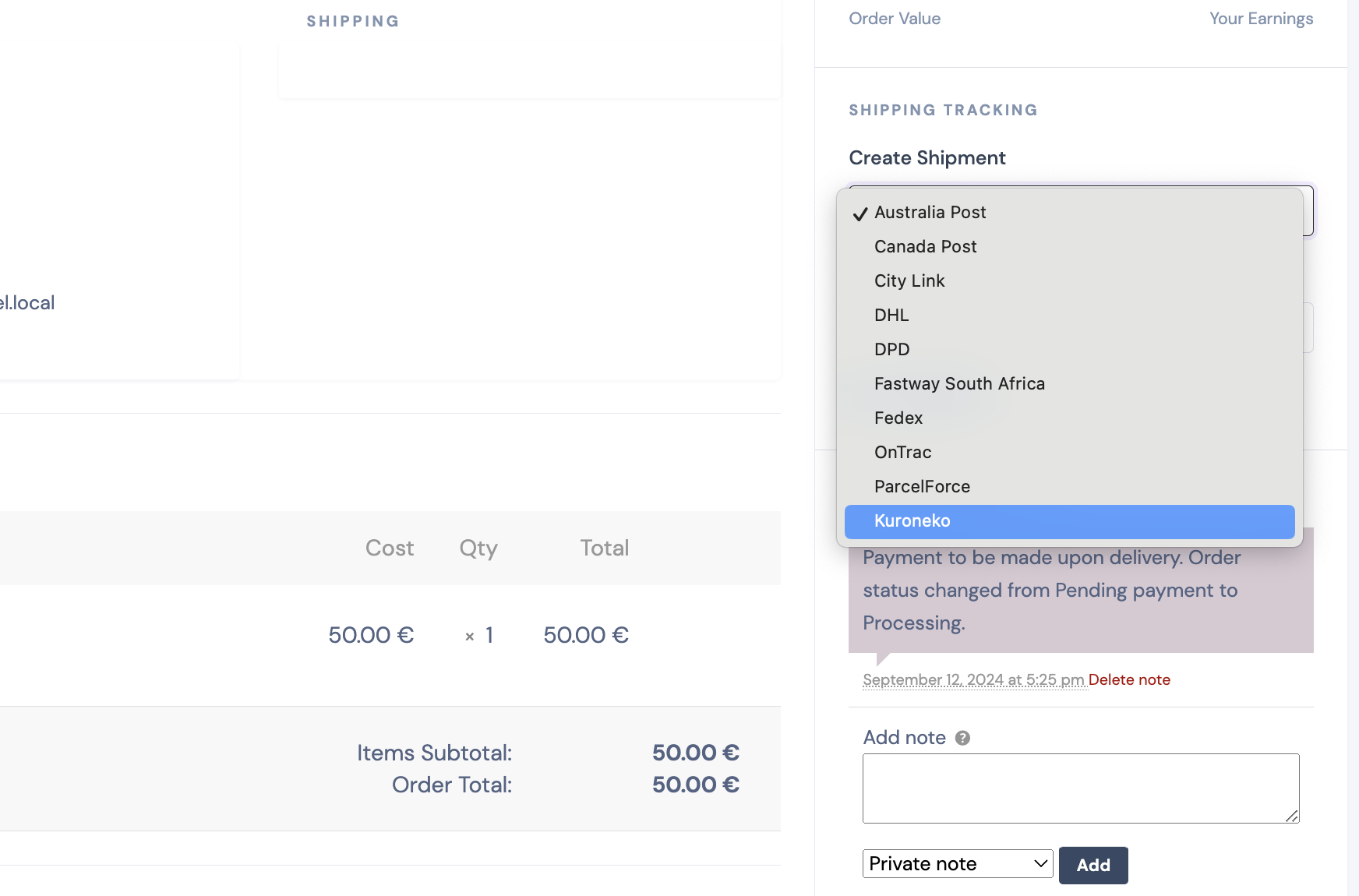Screen dimensions: 1359x896
Task: Focus the Add note text area
Action: pos(1081,788)
